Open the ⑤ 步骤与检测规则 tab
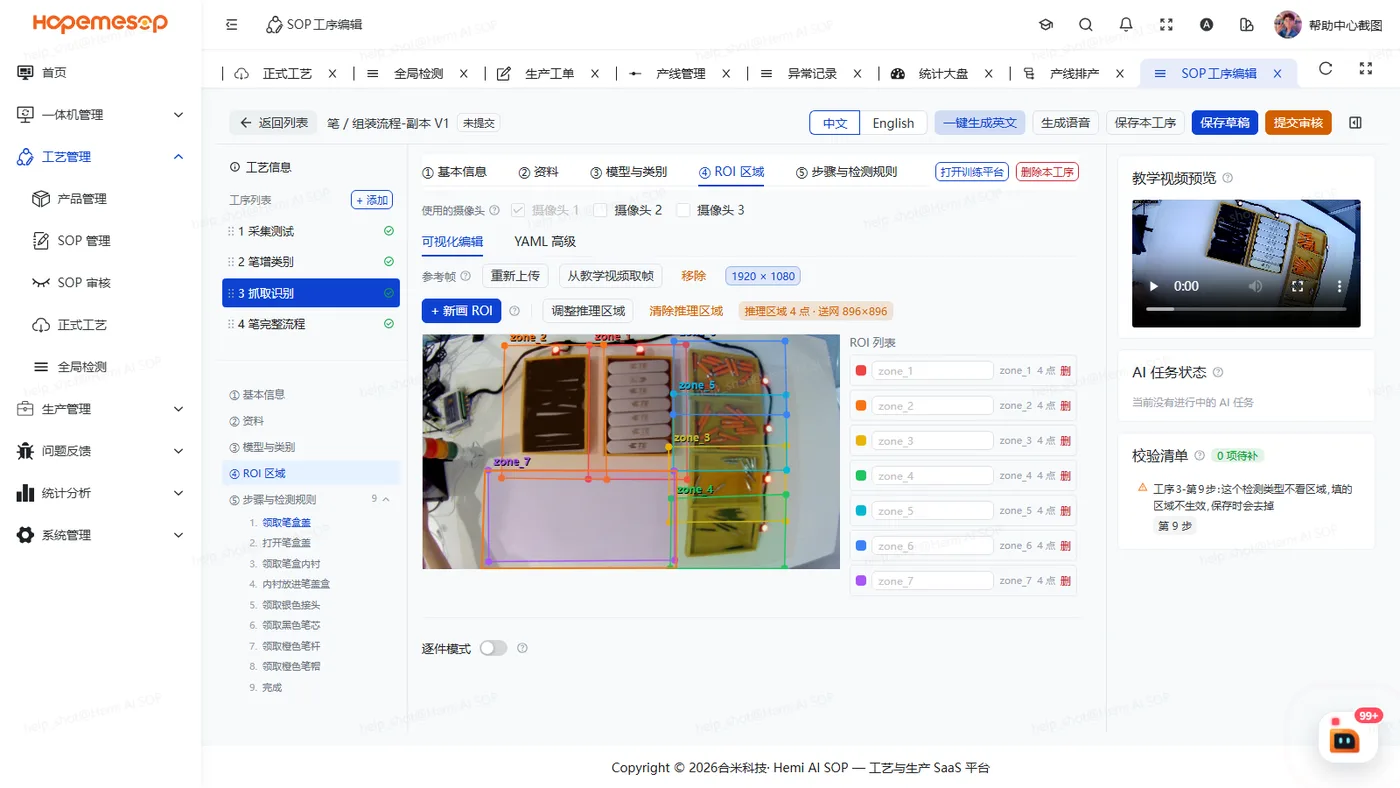Screen dimensions: 1400x788 click(846, 172)
